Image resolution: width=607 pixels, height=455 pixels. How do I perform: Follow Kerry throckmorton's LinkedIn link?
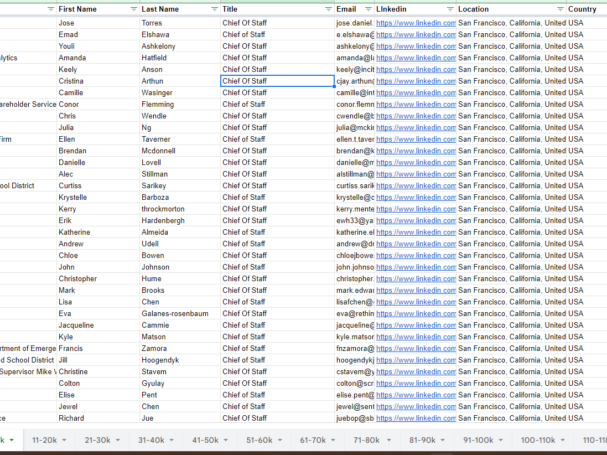[415, 209]
